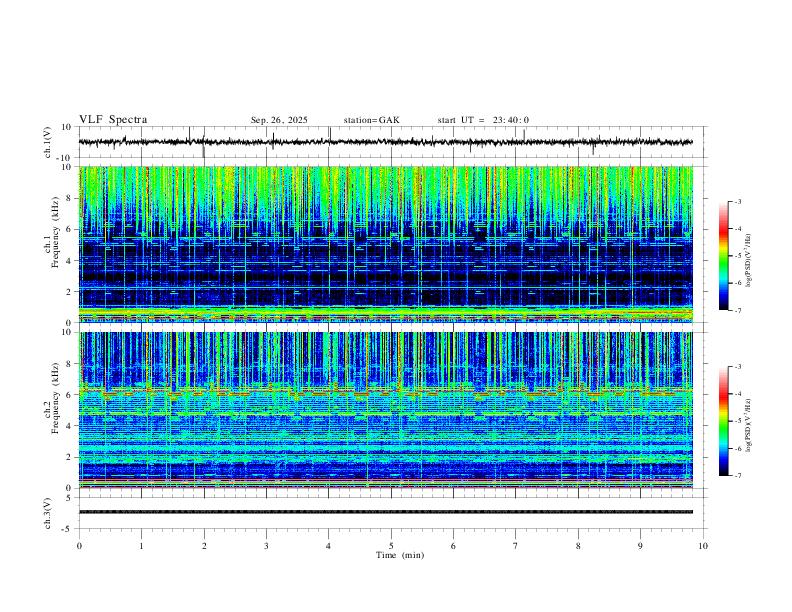
Task: Click tick label "8" on Time axis
Action: click(x=578, y=546)
